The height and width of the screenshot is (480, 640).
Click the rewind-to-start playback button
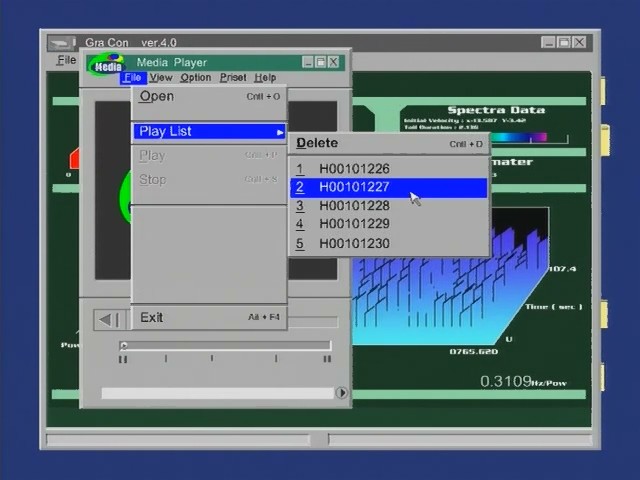click(x=109, y=320)
